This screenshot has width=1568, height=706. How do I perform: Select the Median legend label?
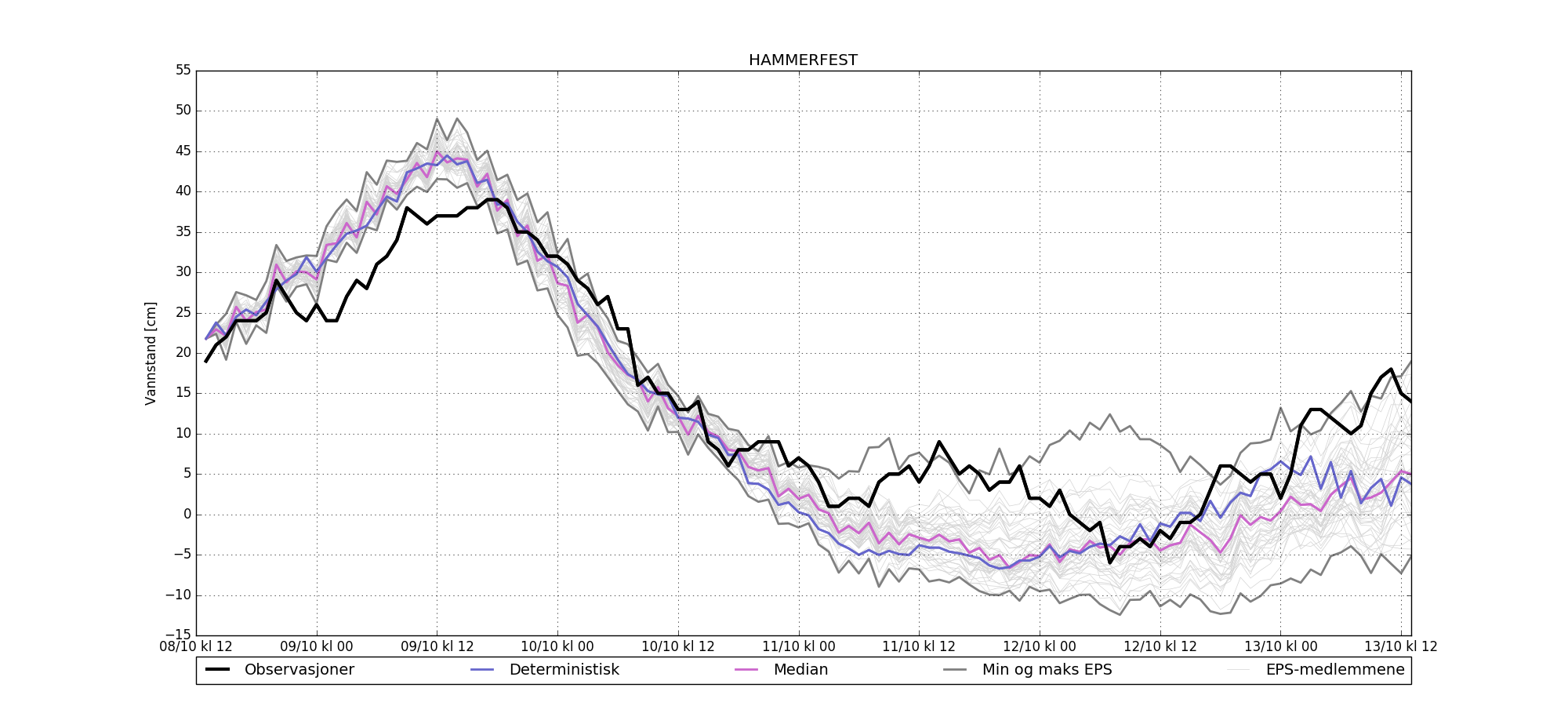[800, 670]
